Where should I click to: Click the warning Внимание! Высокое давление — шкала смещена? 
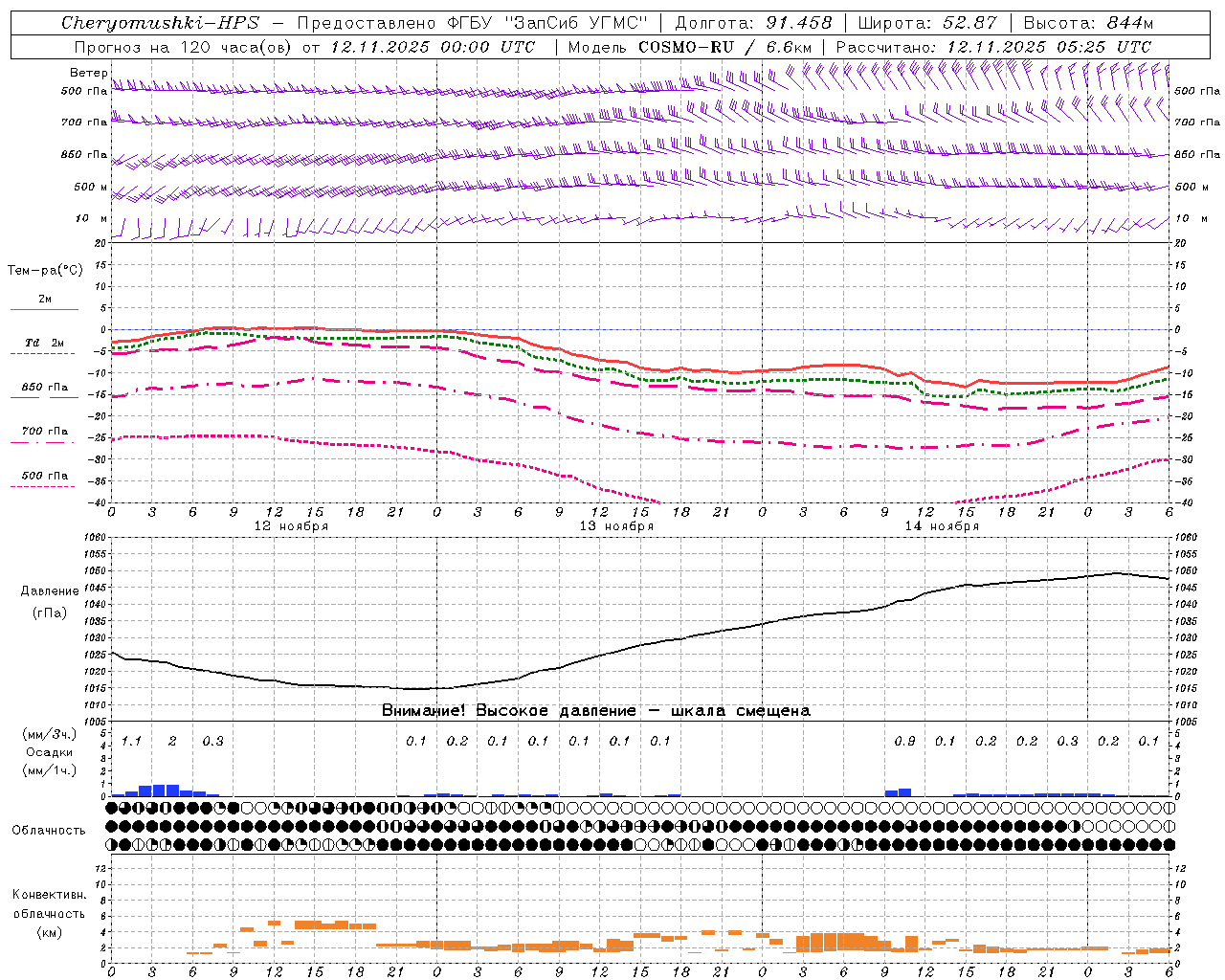pyautogui.click(x=595, y=711)
